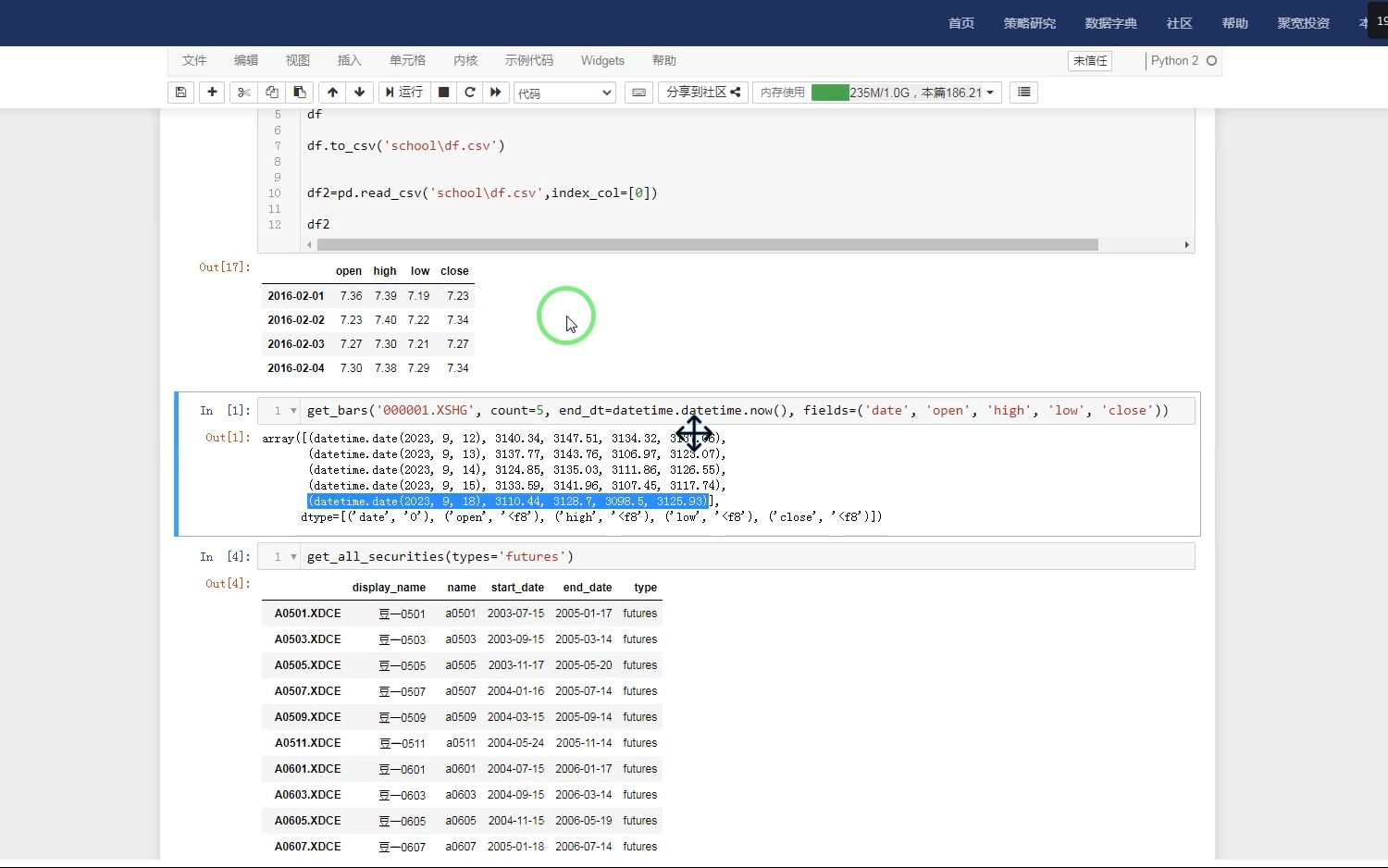Go to 首页 in the top navigation

click(x=961, y=23)
